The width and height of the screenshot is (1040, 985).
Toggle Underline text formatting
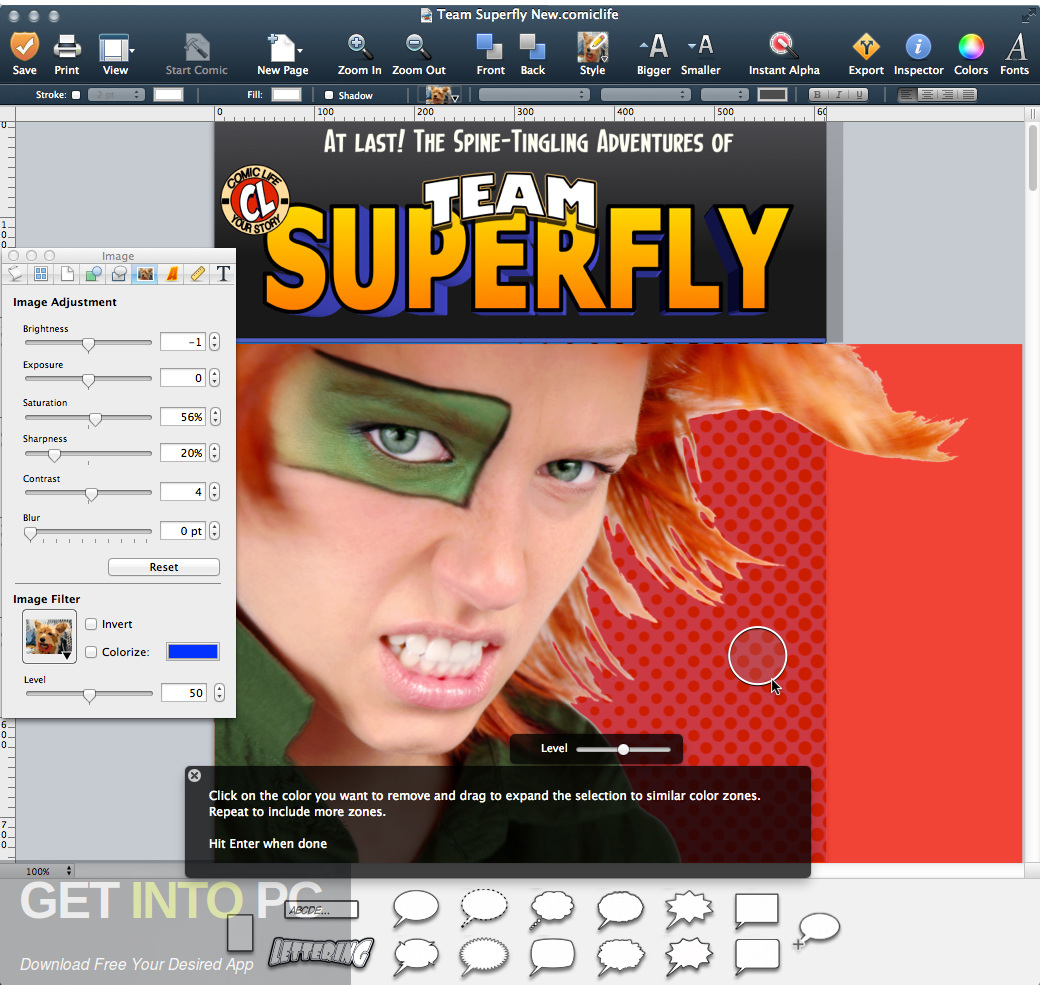(x=859, y=95)
